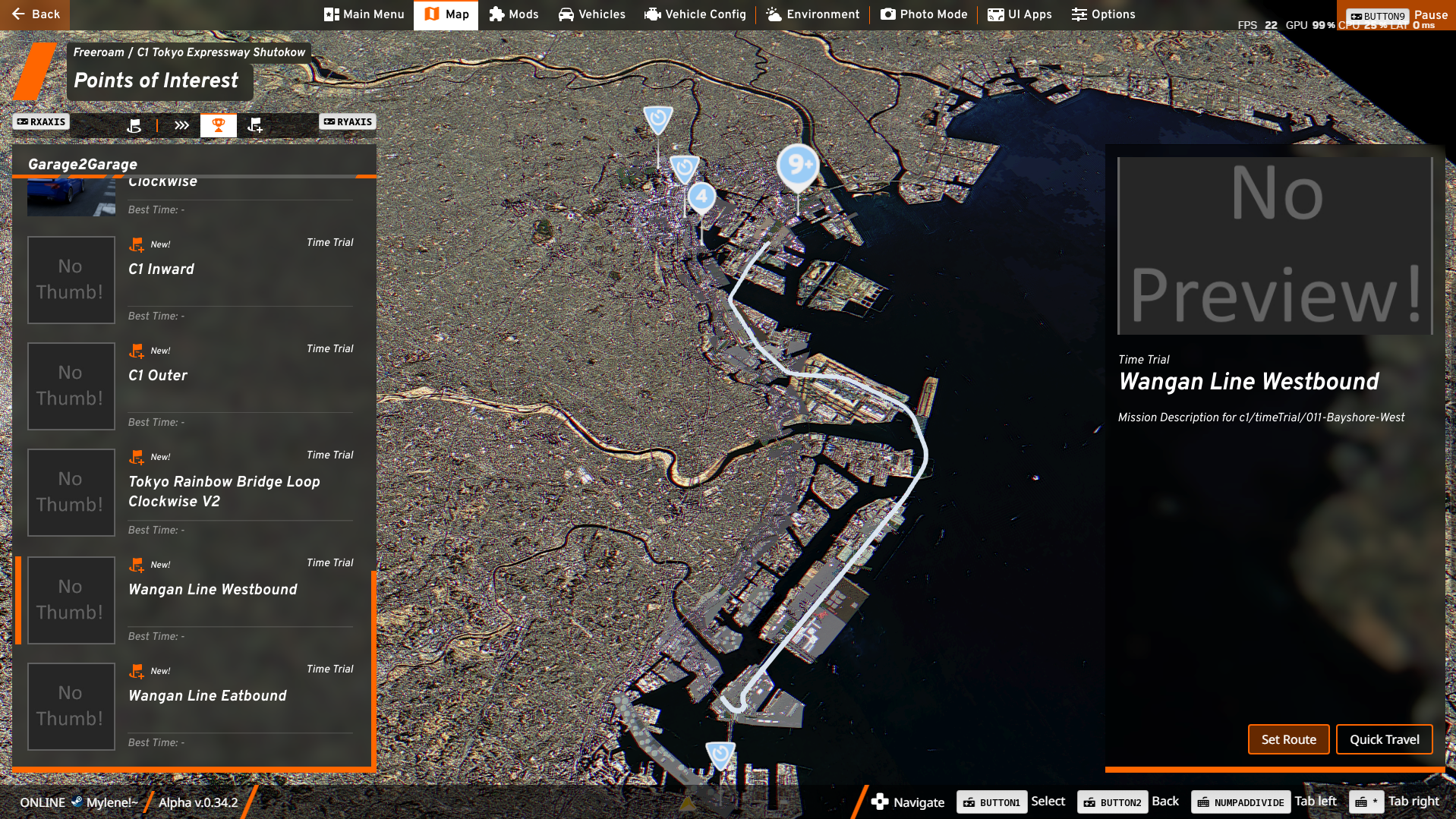Select the trophy missions filter tab
This screenshot has height=819, width=1456.
[x=219, y=125]
